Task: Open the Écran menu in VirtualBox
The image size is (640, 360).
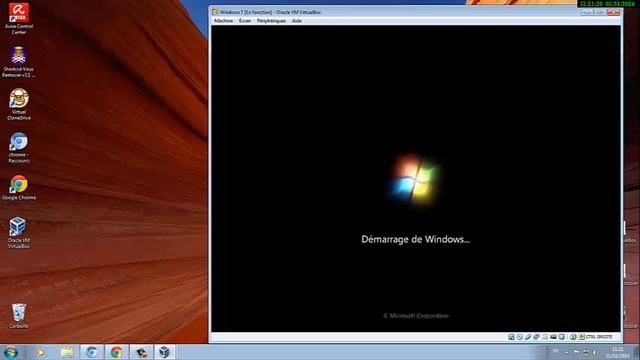Action: click(x=245, y=21)
